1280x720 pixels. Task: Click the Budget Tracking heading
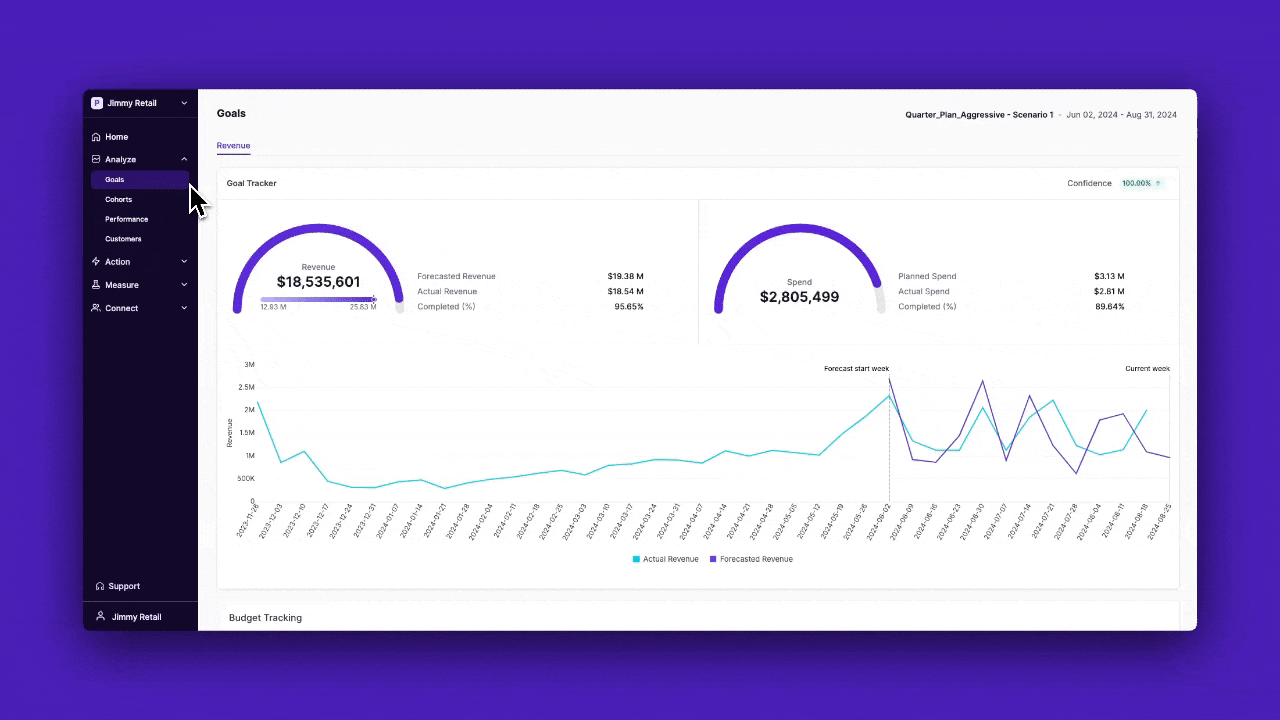coord(265,618)
